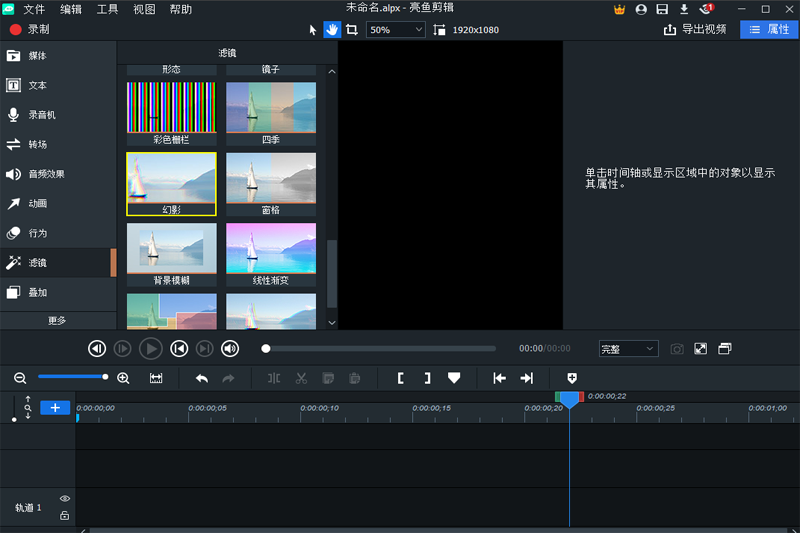This screenshot has height=533, width=800.
Task: Open the 文件 menu
Action: coord(35,9)
